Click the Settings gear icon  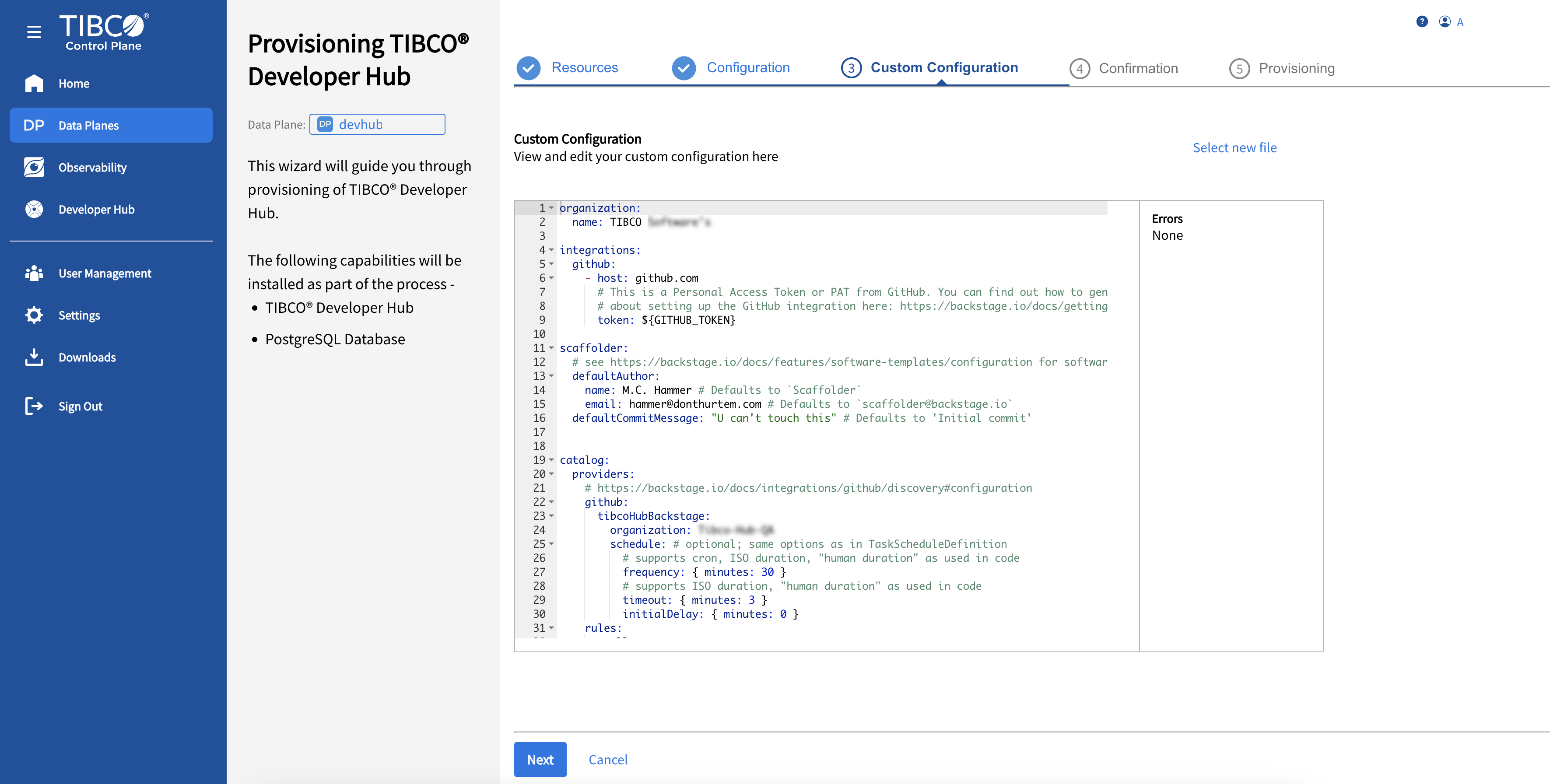point(34,315)
